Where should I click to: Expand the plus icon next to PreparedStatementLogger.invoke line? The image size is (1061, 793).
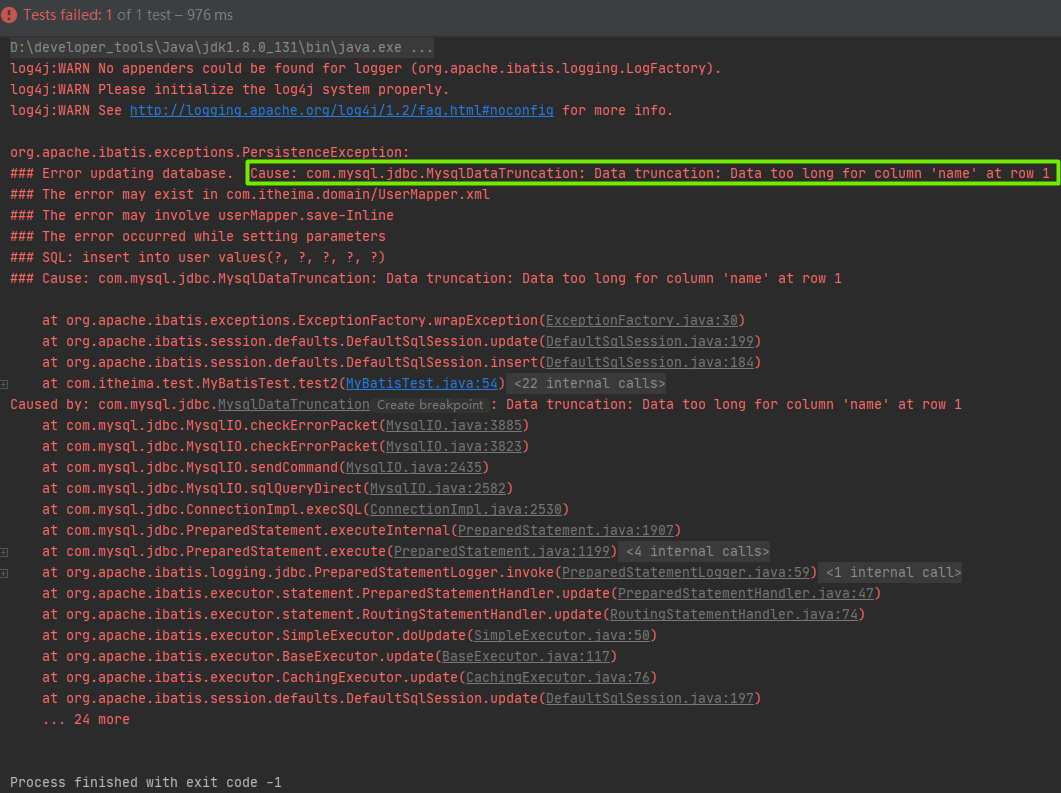click(6, 572)
